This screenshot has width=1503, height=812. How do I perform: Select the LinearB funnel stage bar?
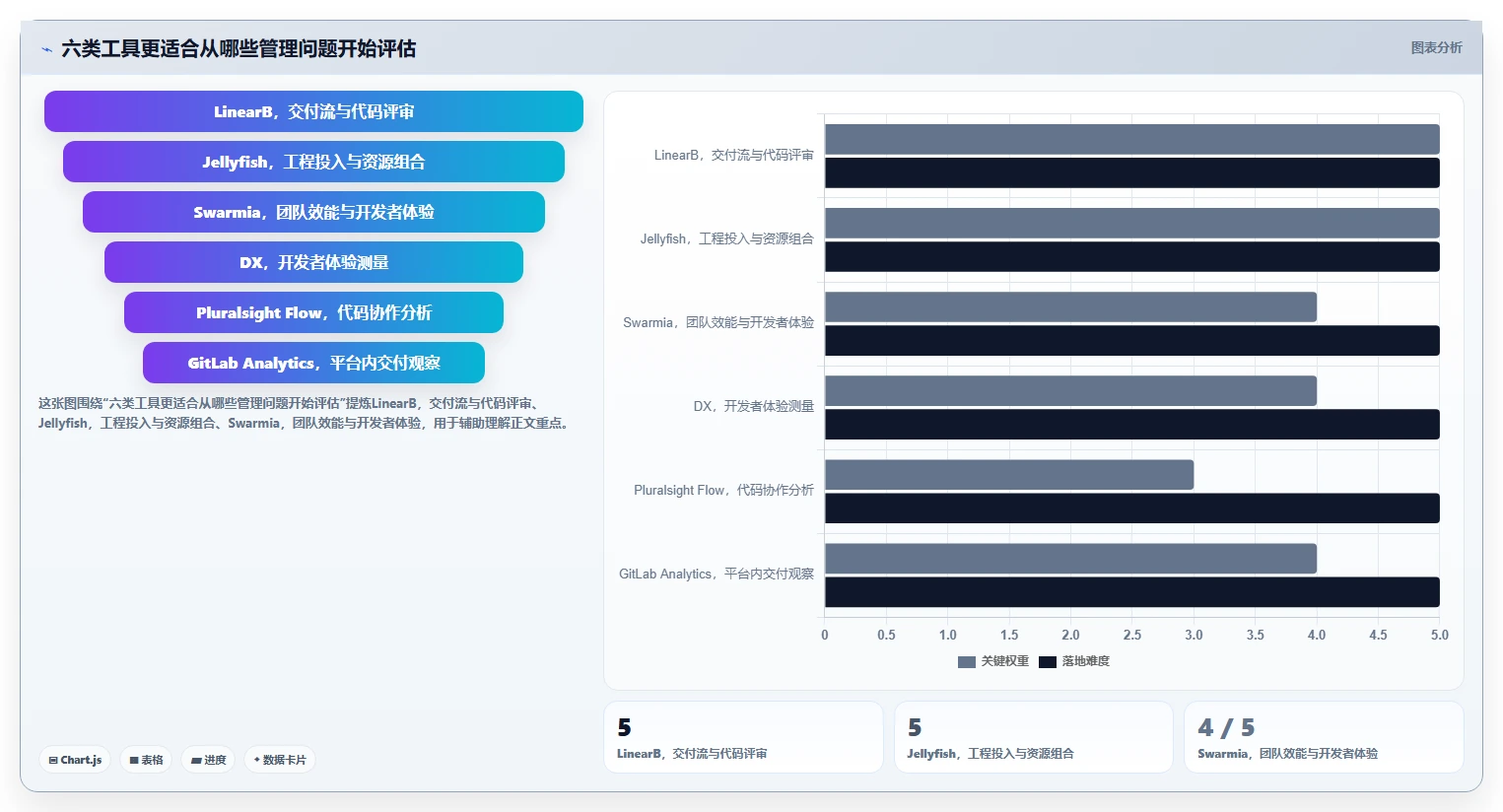pos(313,111)
